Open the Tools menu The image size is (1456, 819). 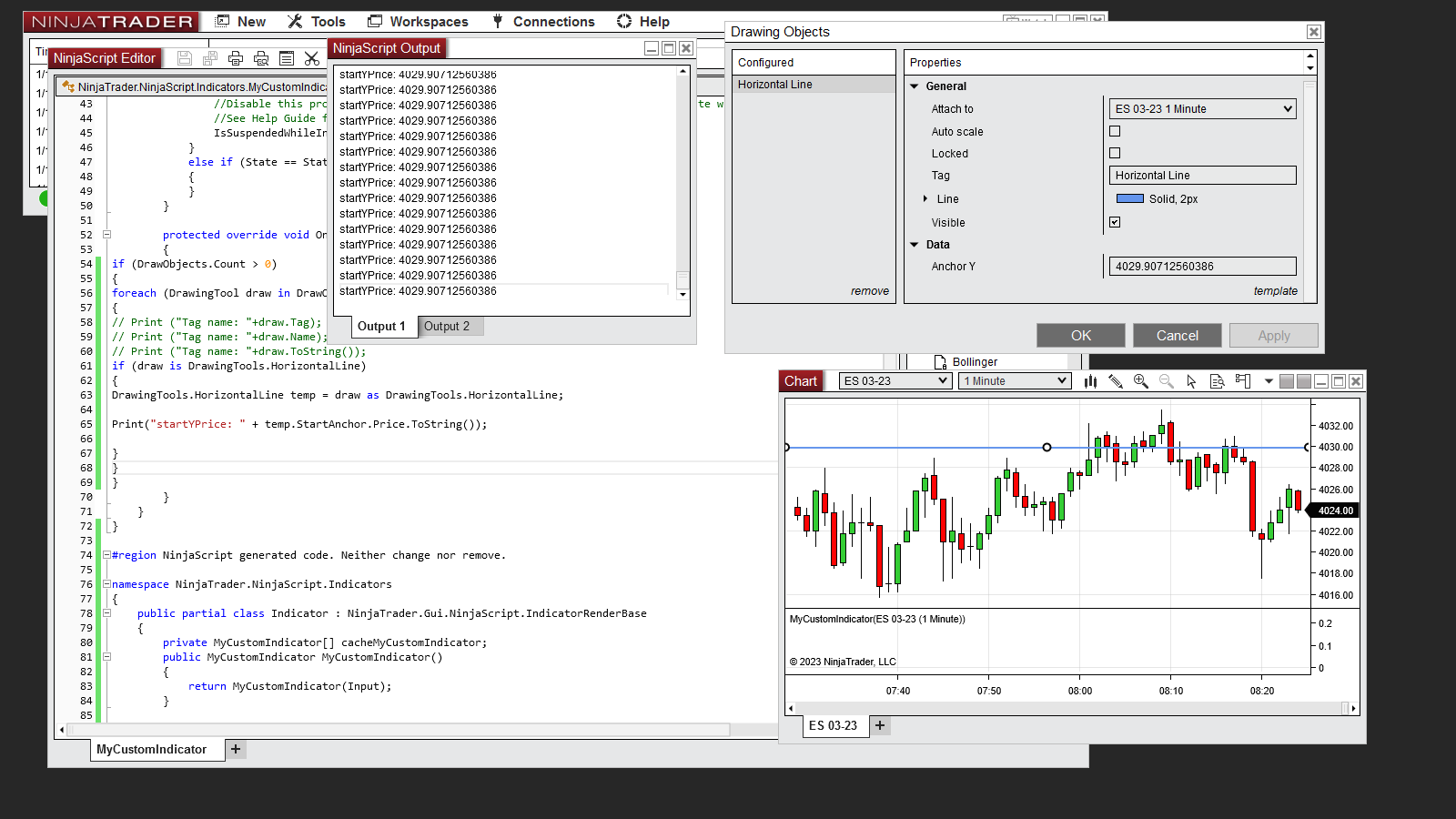(317, 22)
